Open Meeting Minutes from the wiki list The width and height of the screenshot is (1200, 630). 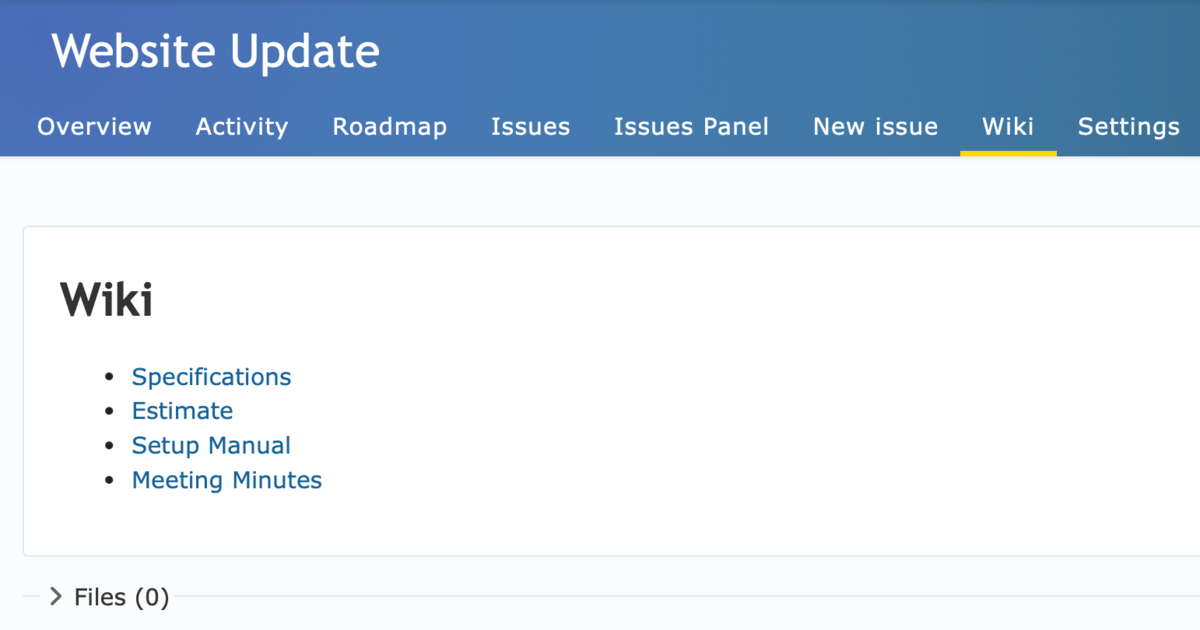226,480
